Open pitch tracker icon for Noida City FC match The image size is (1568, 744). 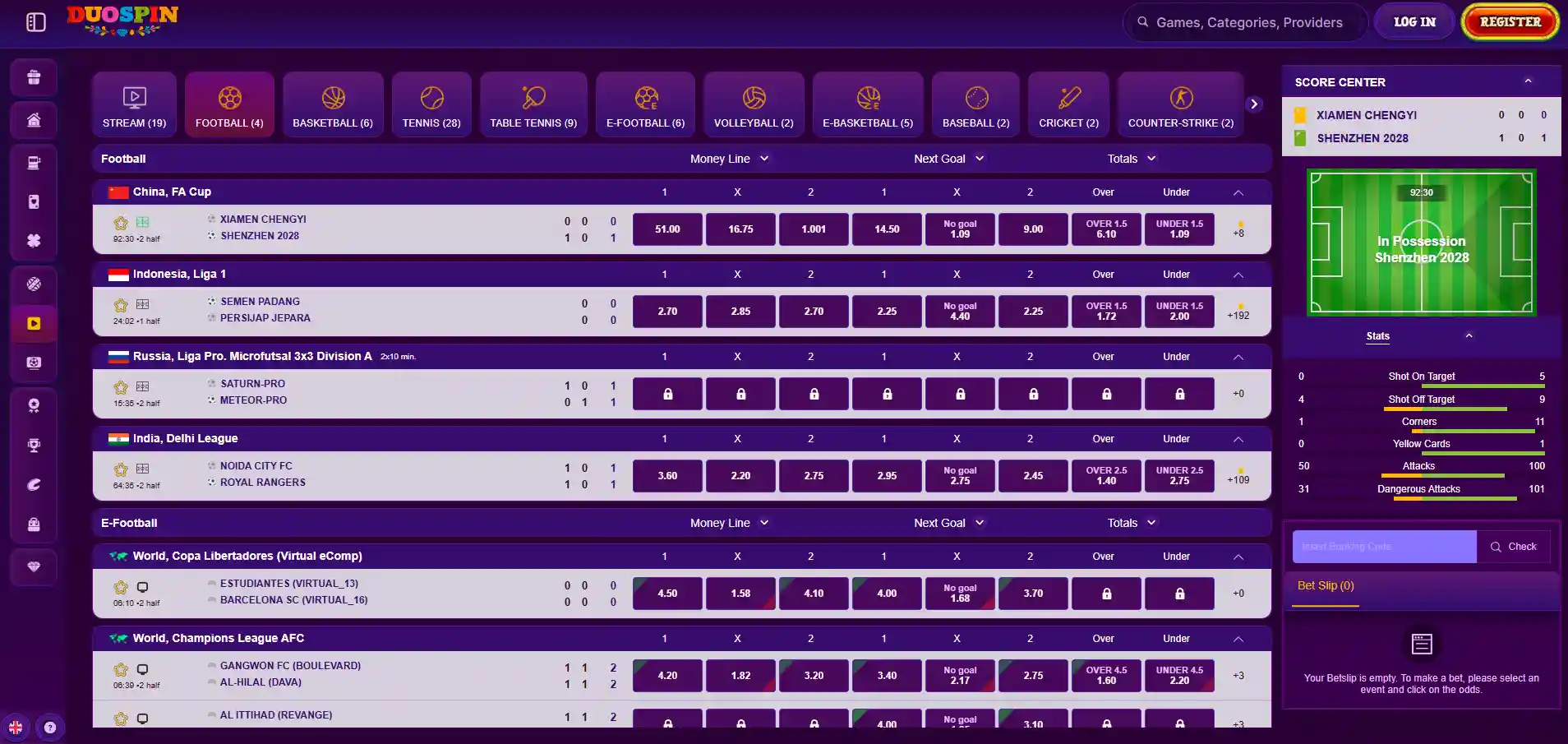143,469
